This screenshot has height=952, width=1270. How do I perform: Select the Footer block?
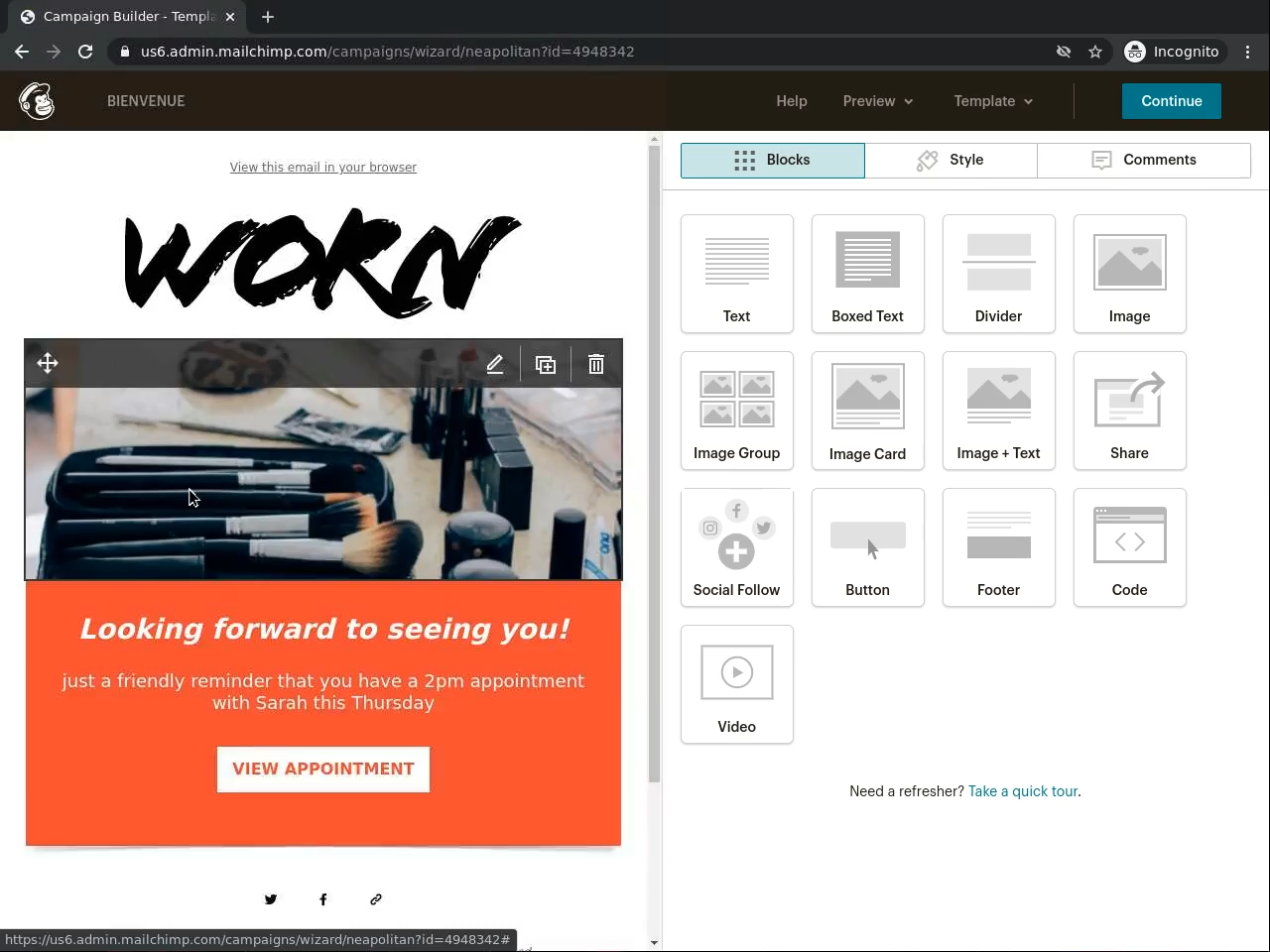tap(999, 547)
